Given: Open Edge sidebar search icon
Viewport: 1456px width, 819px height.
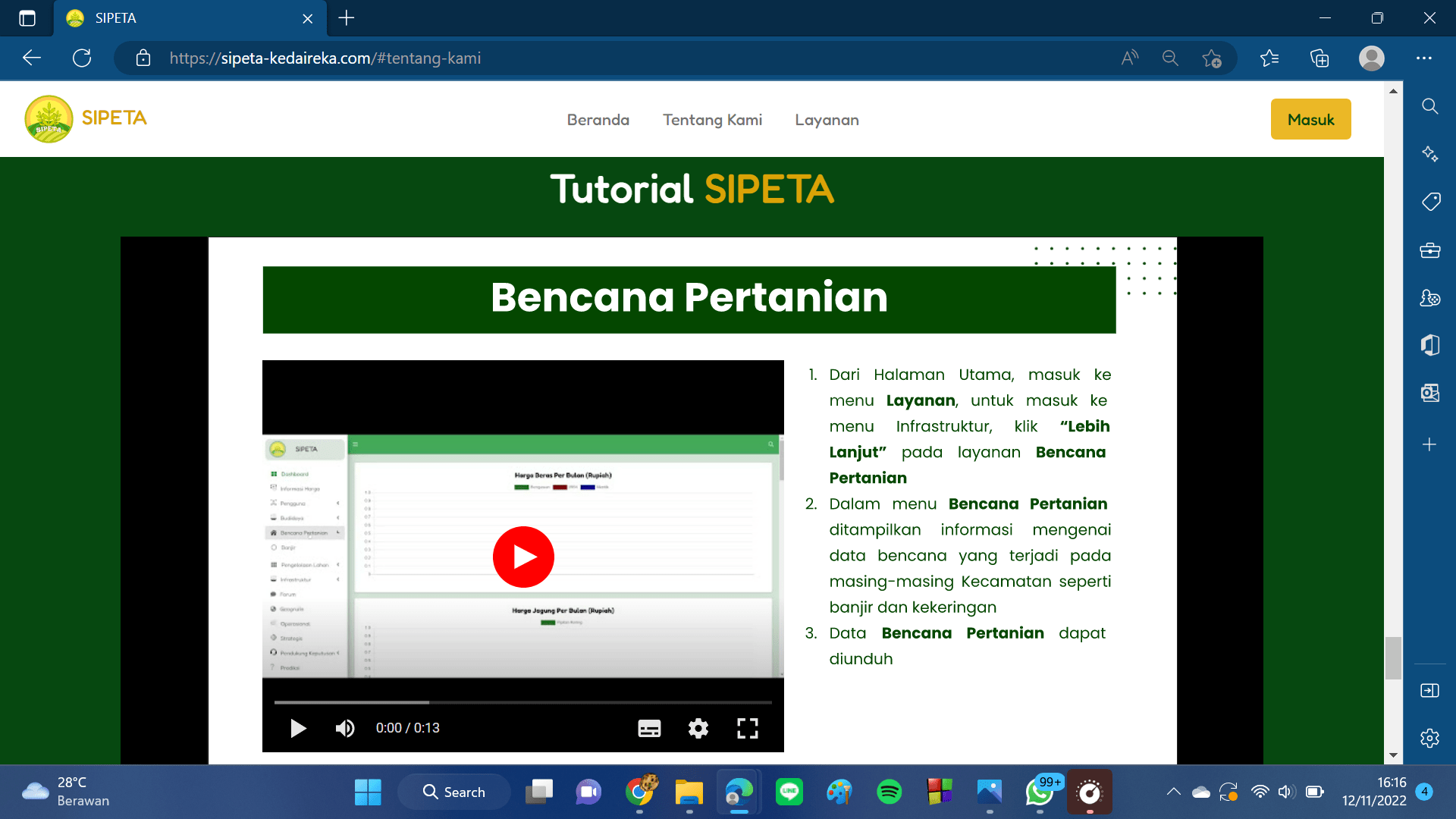Looking at the screenshot, I should [1429, 106].
